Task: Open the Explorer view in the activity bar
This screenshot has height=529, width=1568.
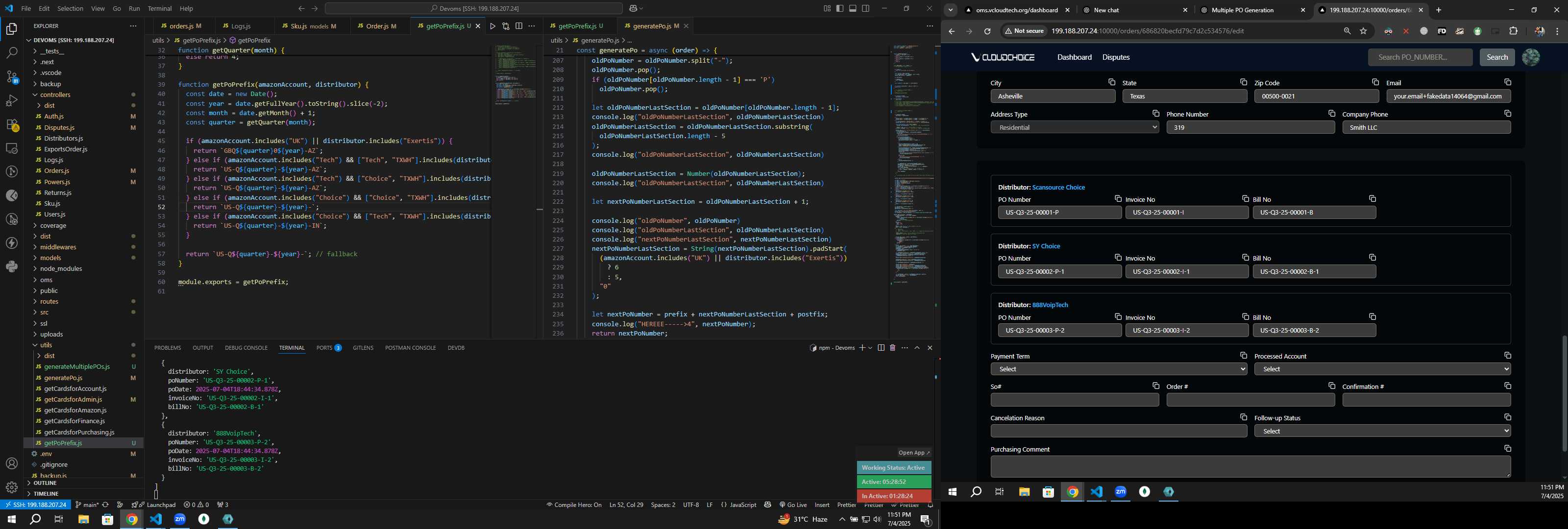Action: (12, 28)
